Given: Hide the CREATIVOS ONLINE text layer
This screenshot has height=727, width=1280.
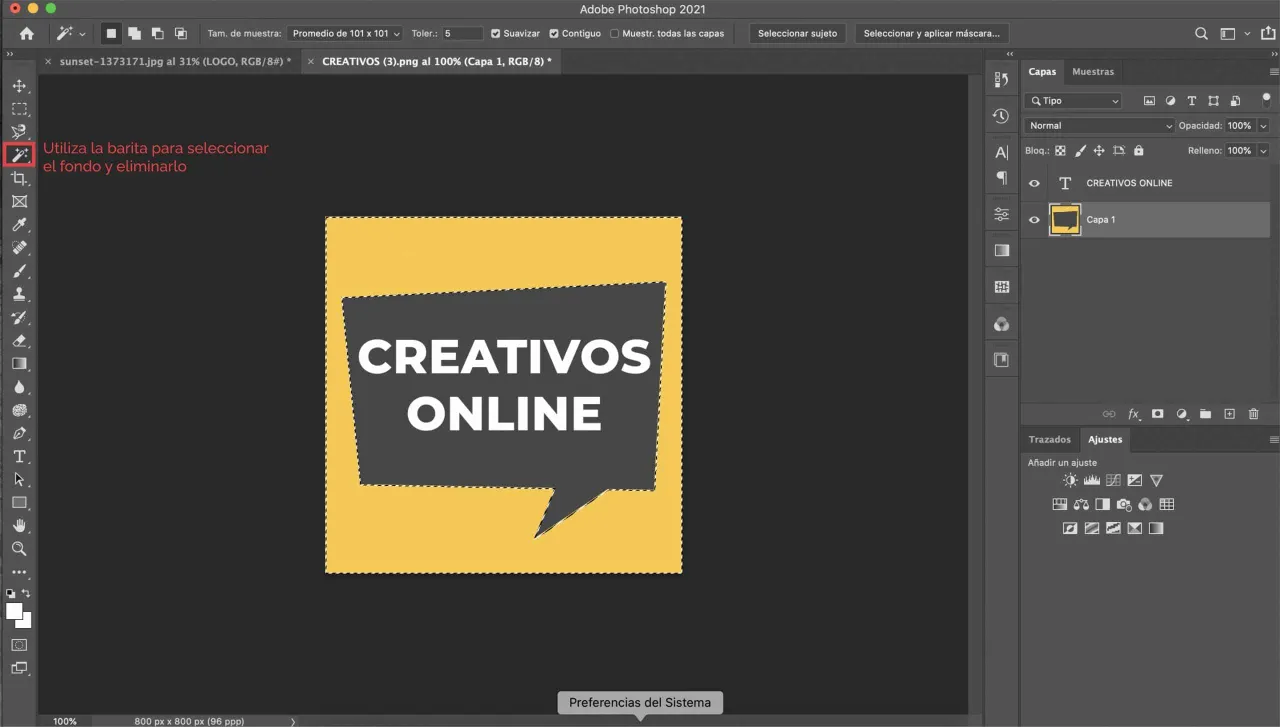Looking at the screenshot, I should [1034, 182].
